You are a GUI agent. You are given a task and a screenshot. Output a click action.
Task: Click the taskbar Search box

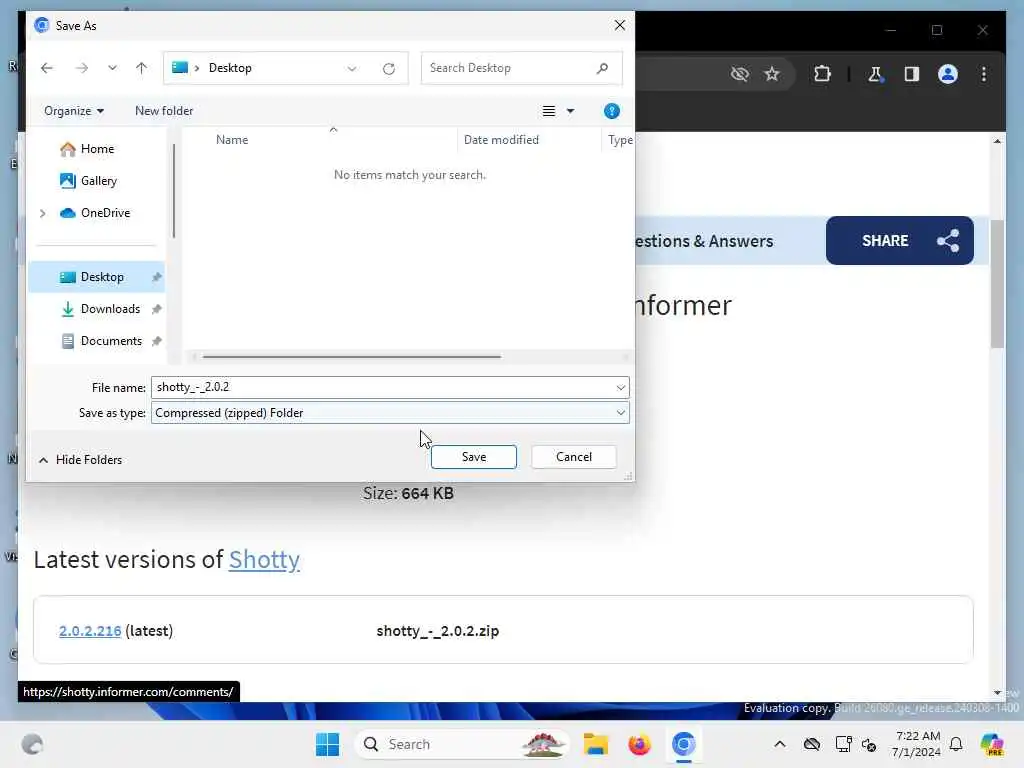[461, 744]
